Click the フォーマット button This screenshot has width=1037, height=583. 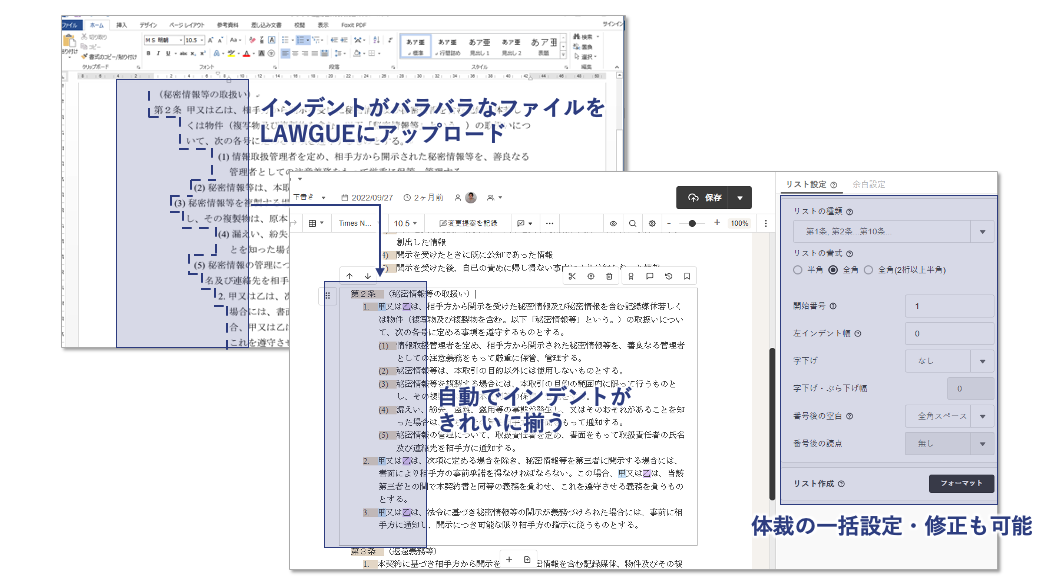click(961, 484)
